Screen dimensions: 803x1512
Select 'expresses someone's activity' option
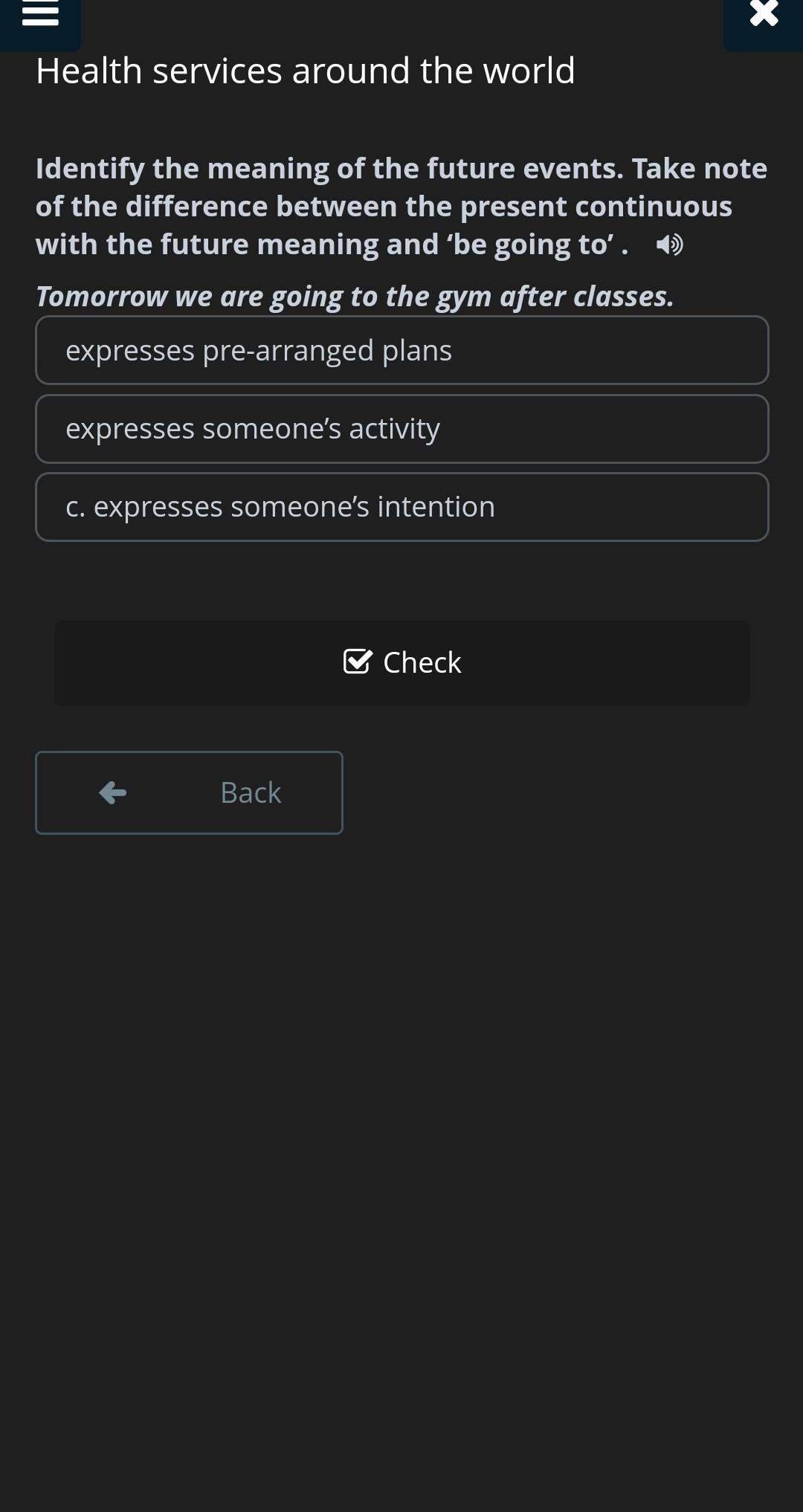coord(402,429)
